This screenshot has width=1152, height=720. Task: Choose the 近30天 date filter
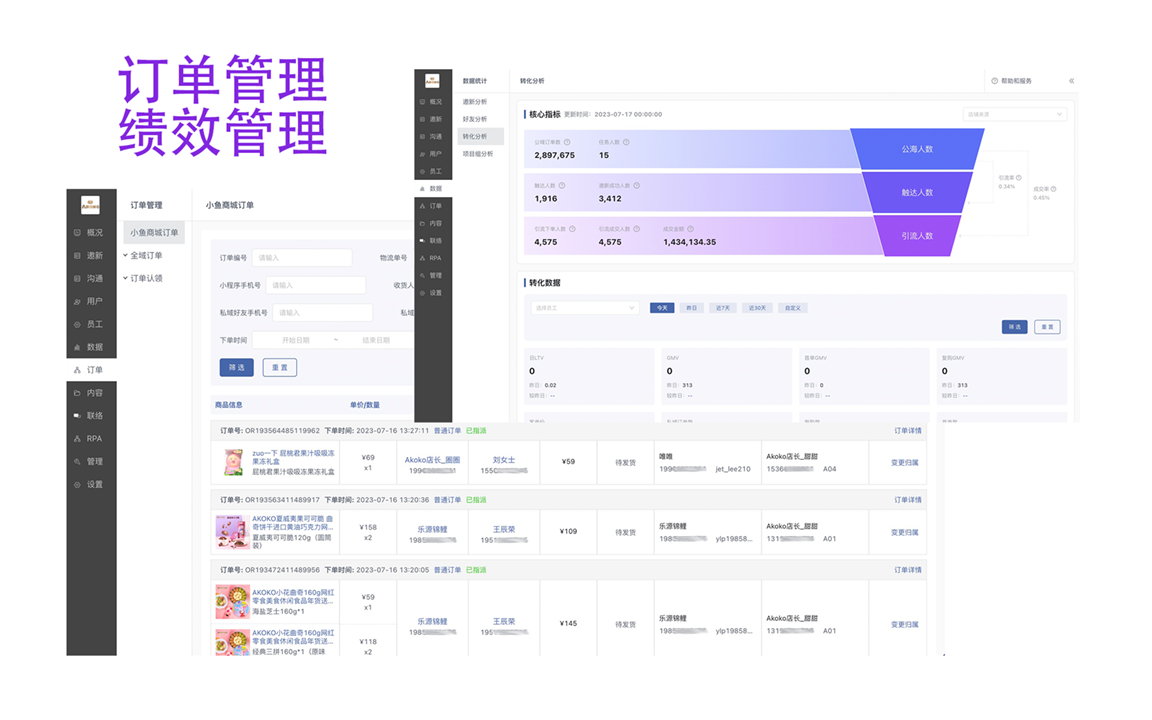pos(758,308)
